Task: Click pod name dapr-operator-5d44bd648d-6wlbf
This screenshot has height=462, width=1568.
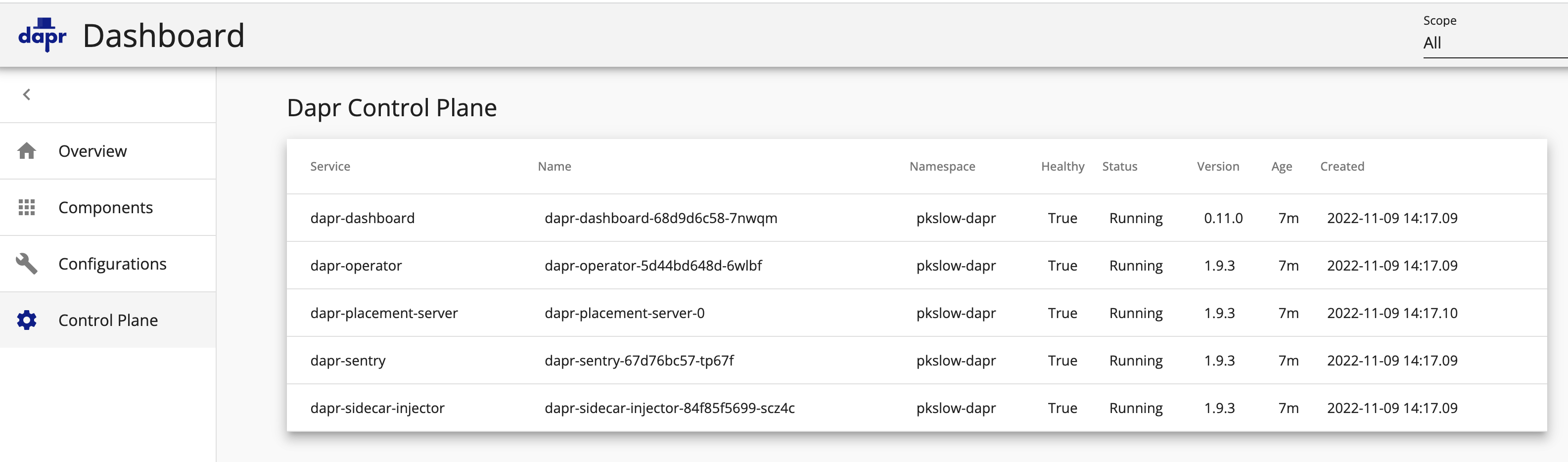Action: [652, 266]
